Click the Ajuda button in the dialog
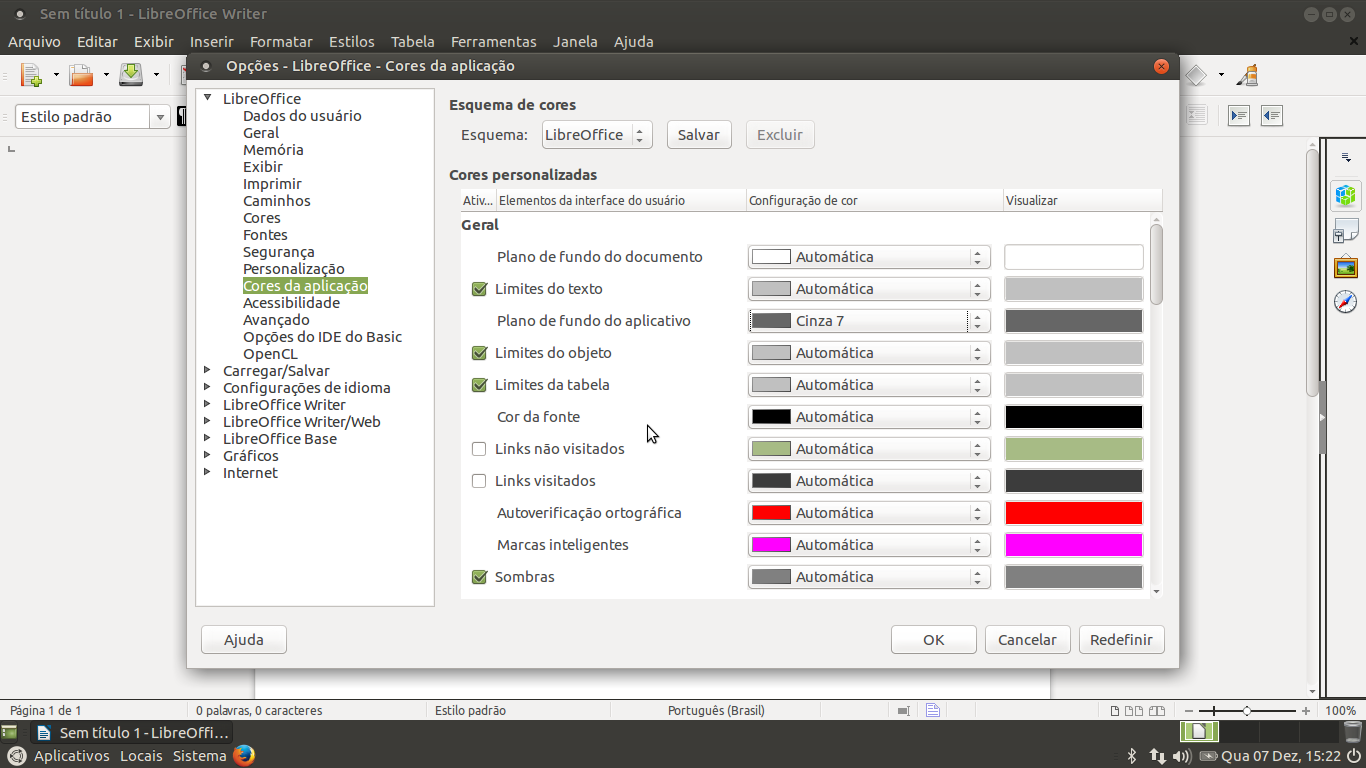The width and height of the screenshot is (1366, 768). pyautogui.click(x=244, y=640)
